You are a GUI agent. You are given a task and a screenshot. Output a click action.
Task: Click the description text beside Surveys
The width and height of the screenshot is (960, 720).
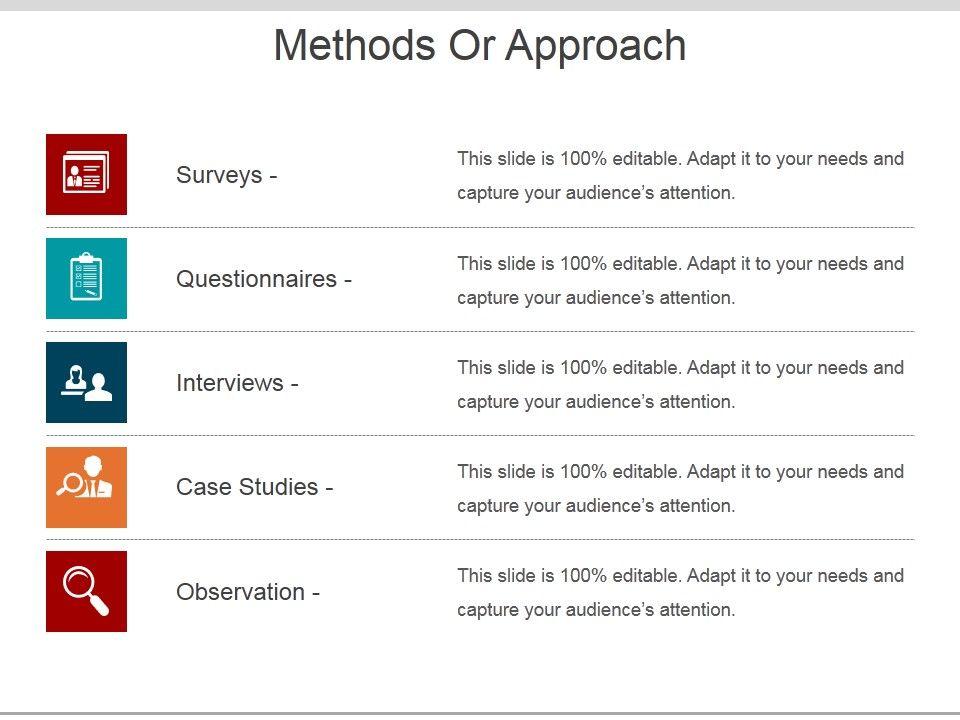click(x=680, y=175)
